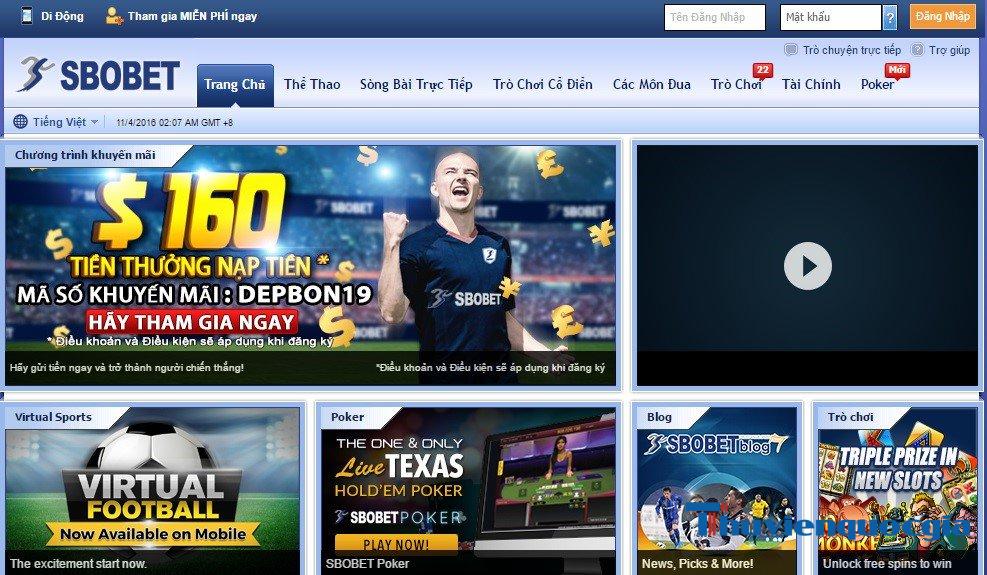The width and height of the screenshot is (987, 575).
Task: Click the live chat speech bubble icon
Action: 791,50
